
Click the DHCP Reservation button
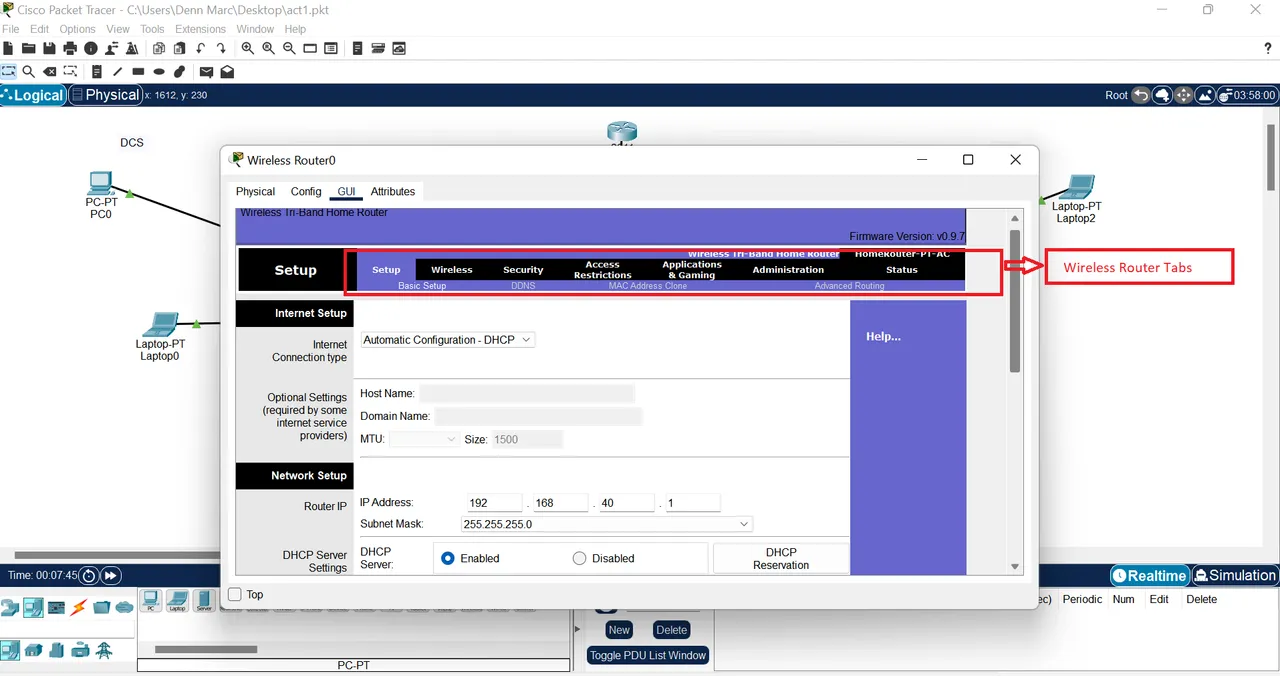click(781, 558)
